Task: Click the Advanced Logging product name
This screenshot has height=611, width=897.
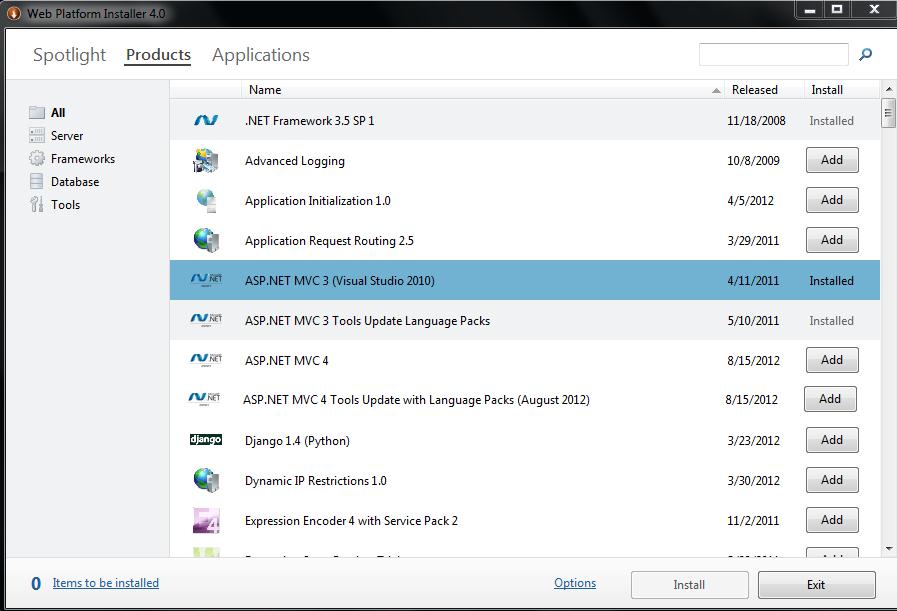Action: pos(295,161)
